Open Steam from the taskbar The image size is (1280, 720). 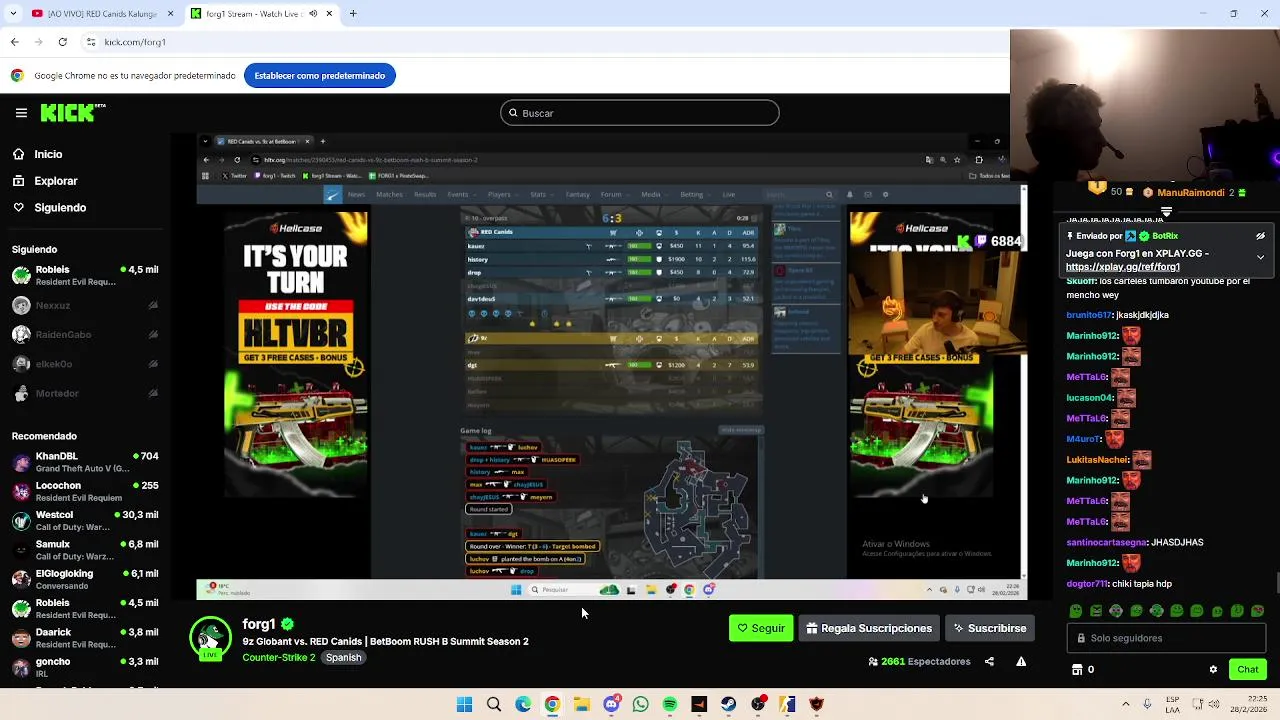728,705
